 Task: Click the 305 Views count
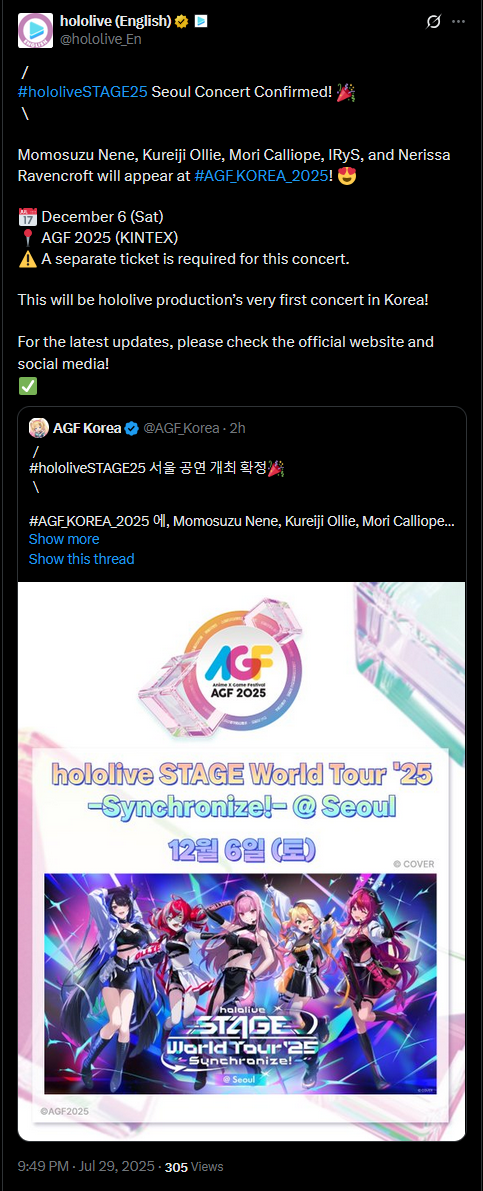click(x=194, y=1166)
